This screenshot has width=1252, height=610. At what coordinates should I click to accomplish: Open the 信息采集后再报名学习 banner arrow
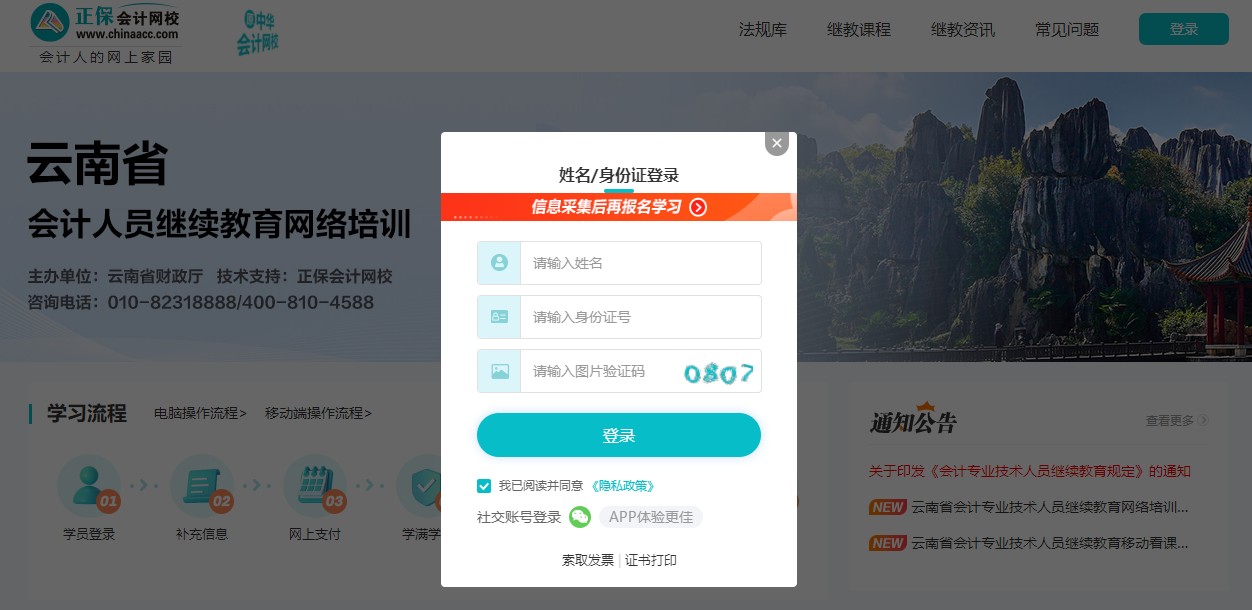click(700, 206)
